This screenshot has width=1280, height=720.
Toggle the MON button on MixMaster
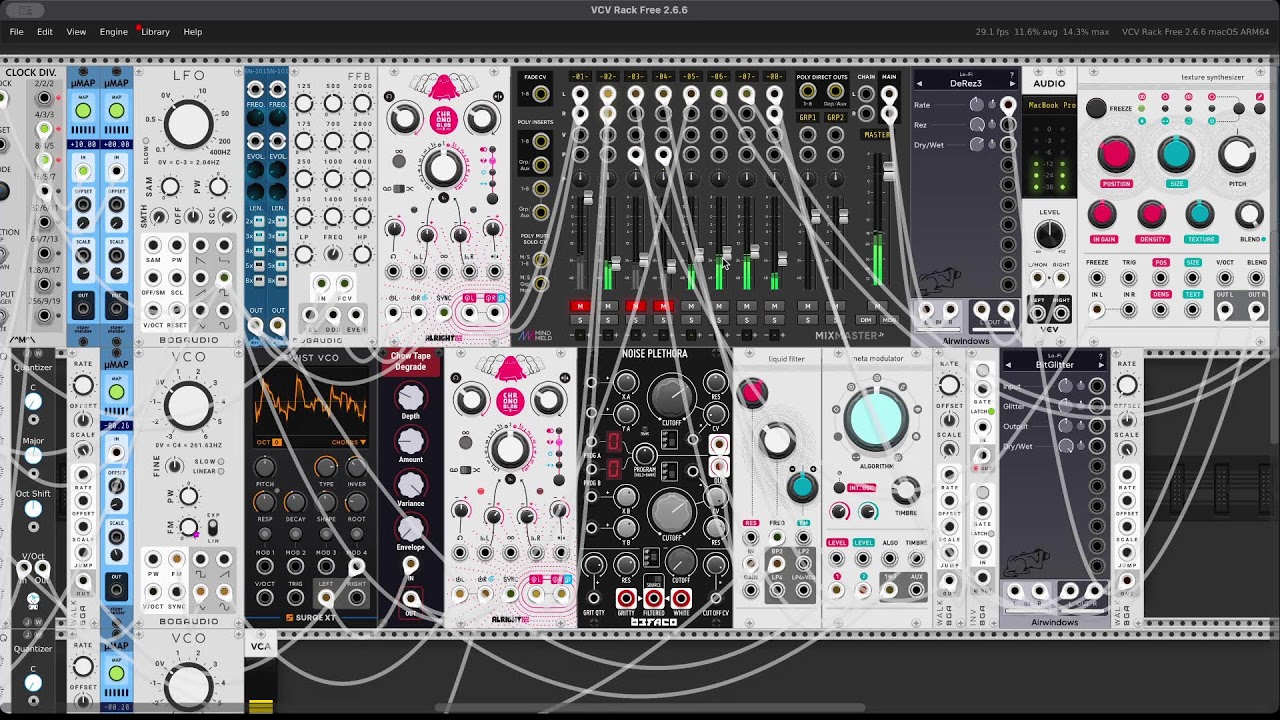coord(889,320)
